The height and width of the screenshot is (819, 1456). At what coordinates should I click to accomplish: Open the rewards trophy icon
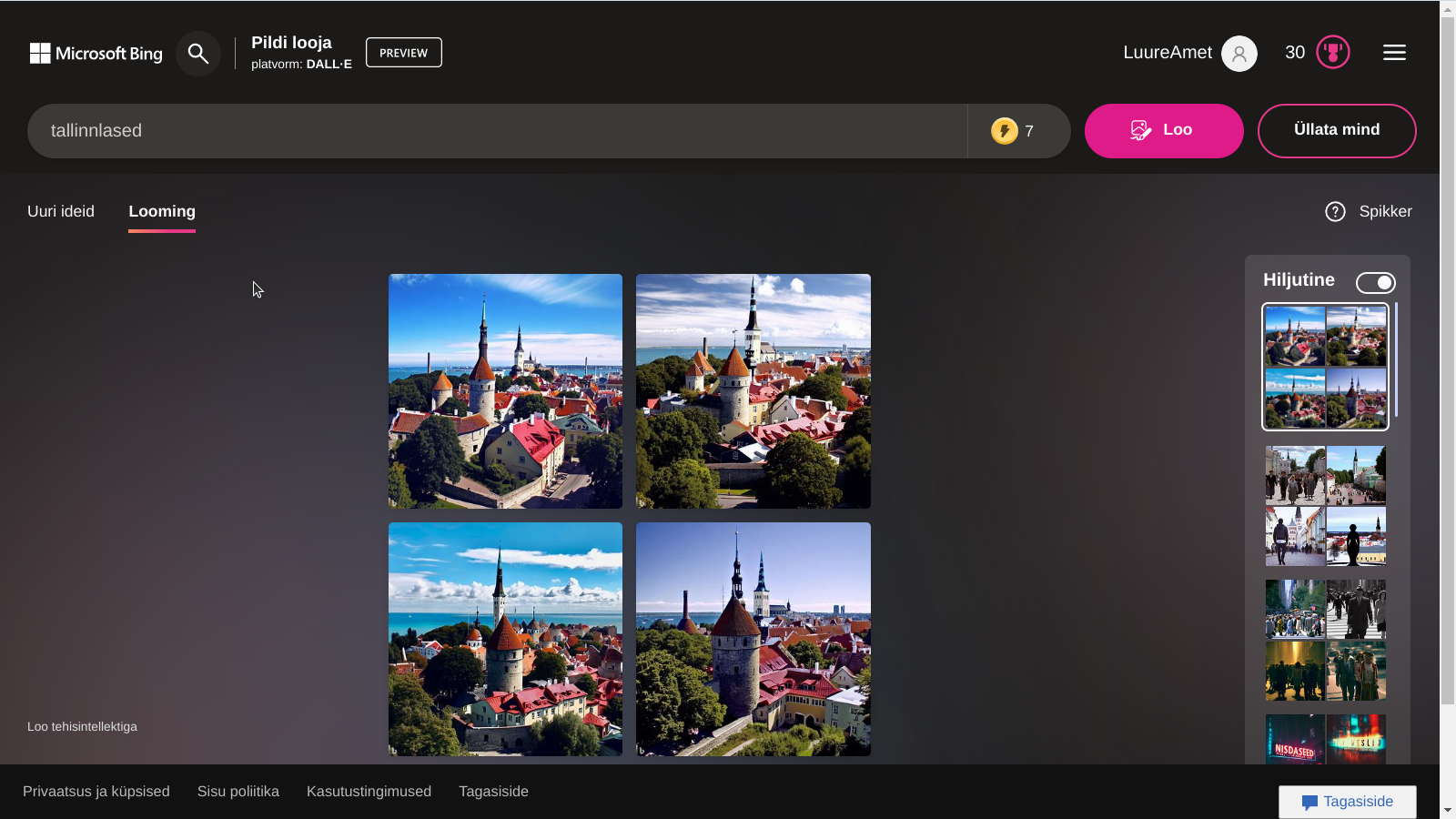(x=1333, y=53)
